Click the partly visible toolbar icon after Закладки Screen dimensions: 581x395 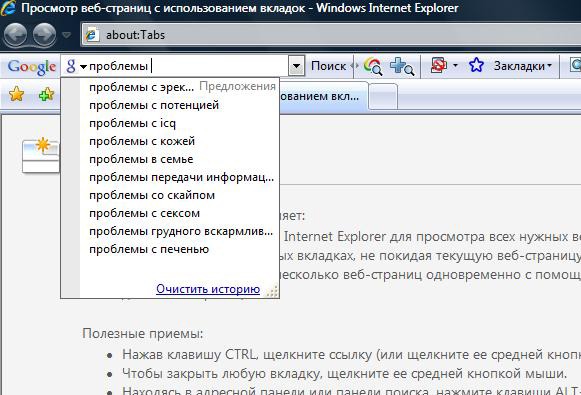[x=575, y=66]
